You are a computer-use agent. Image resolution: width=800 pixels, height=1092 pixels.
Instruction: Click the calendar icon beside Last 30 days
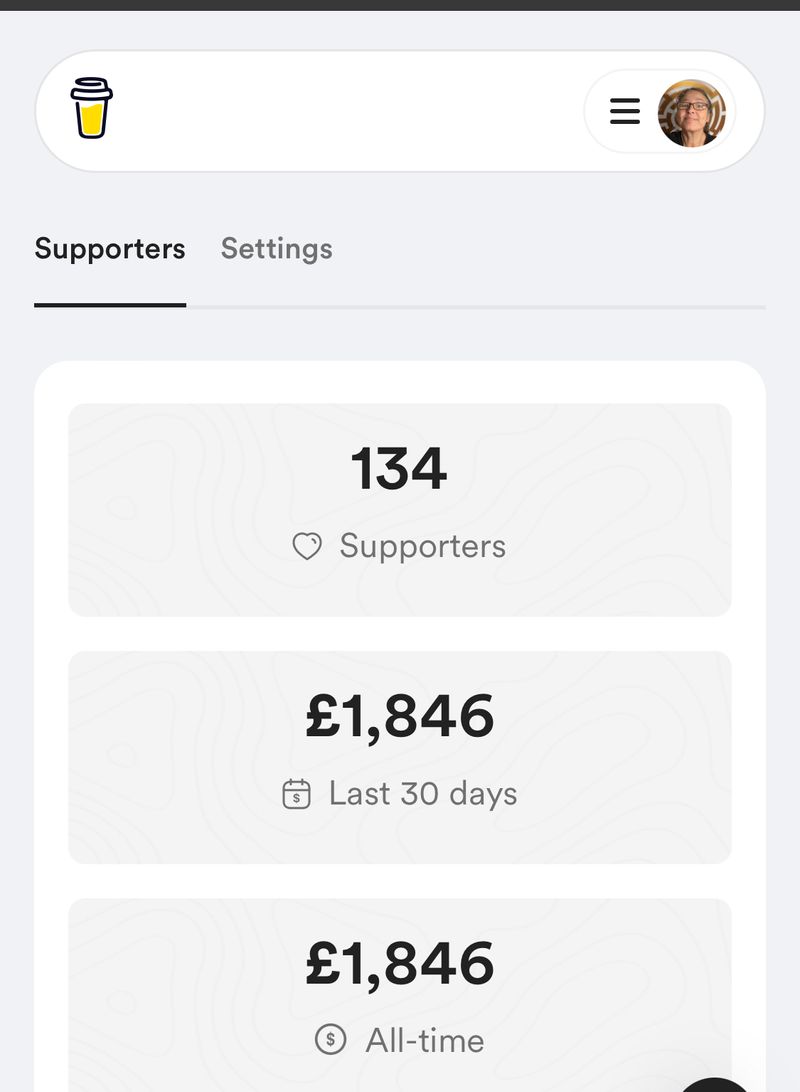click(x=297, y=794)
